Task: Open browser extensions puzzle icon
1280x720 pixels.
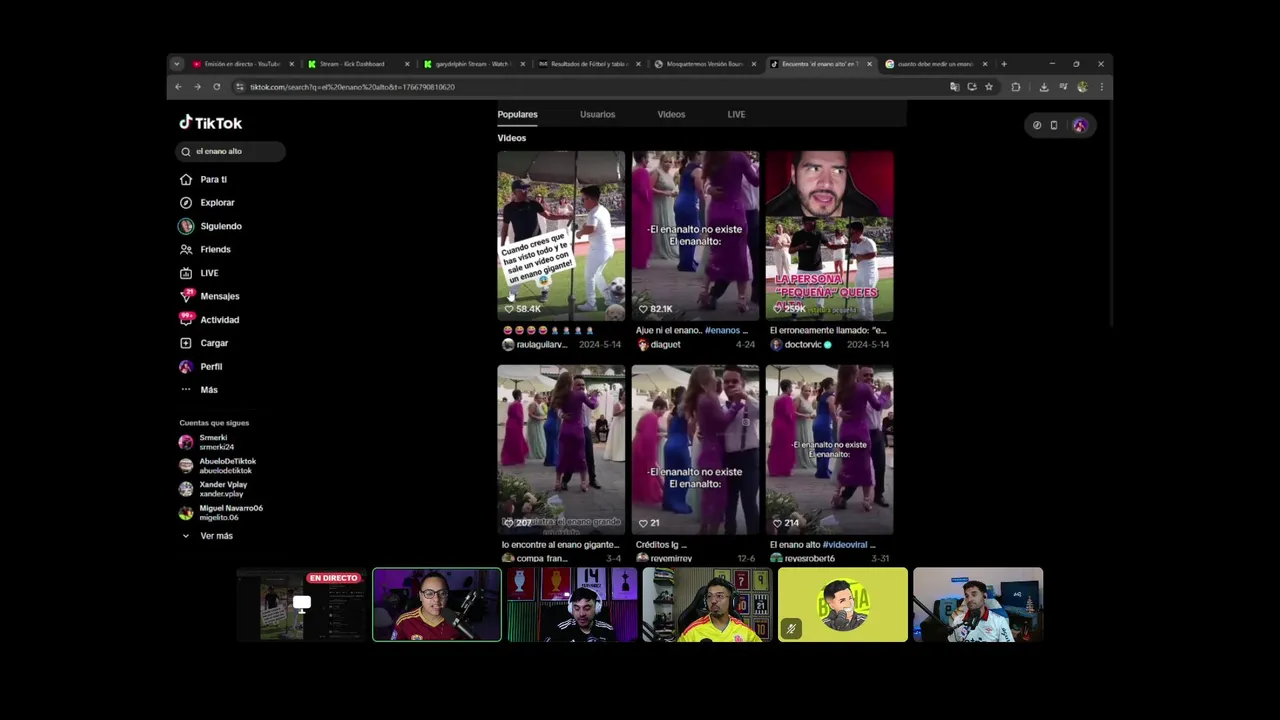Action: 1016,87
